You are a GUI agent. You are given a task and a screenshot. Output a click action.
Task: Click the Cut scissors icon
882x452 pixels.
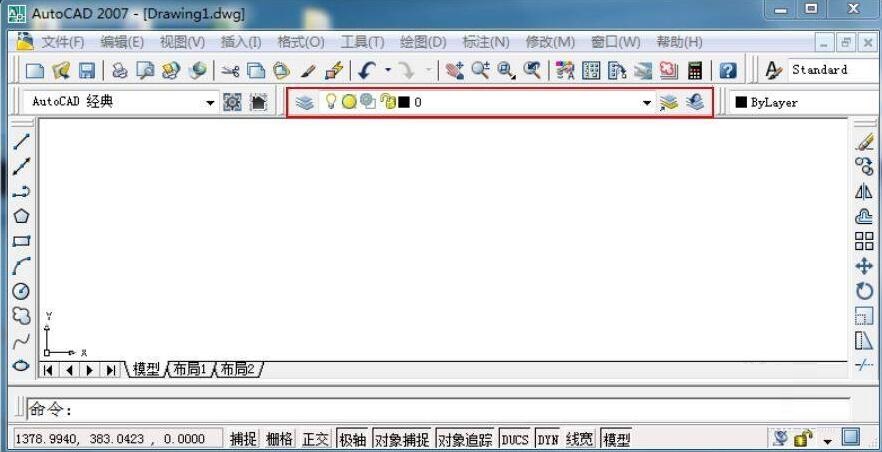click(x=230, y=70)
